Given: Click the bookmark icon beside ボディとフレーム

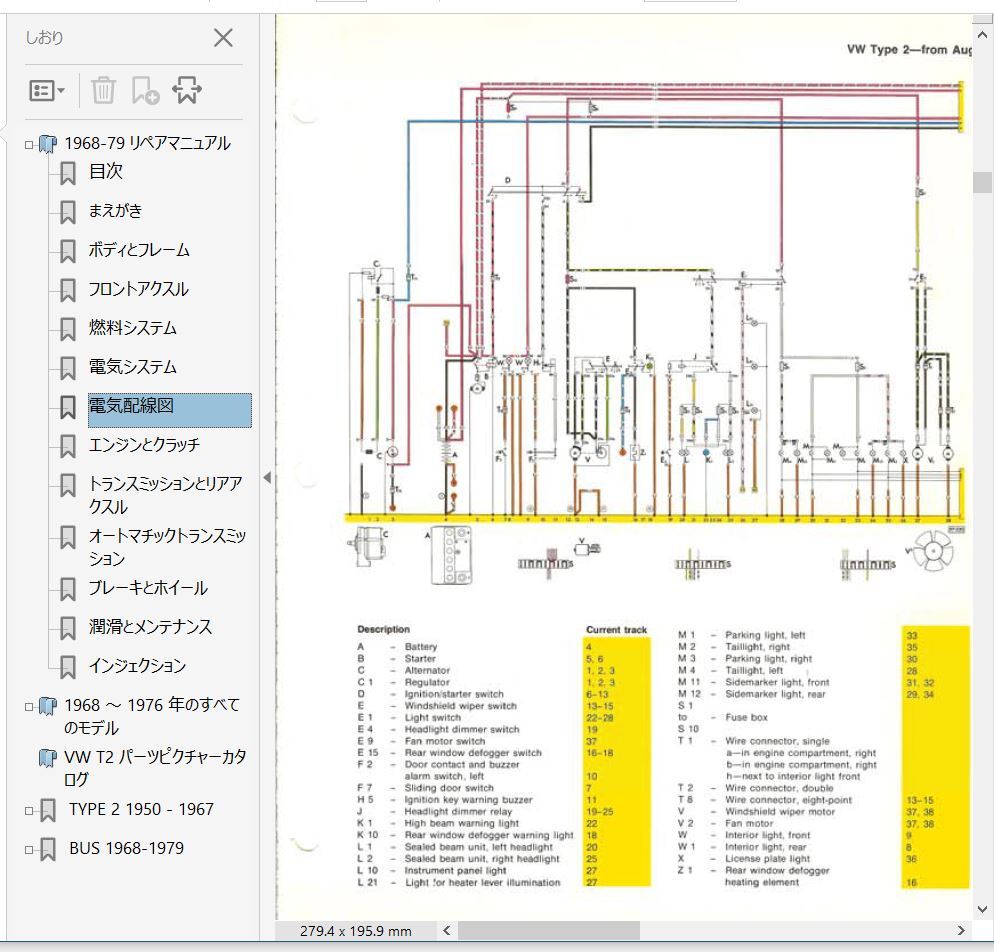Looking at the screenshot, I should coord(68,252).
